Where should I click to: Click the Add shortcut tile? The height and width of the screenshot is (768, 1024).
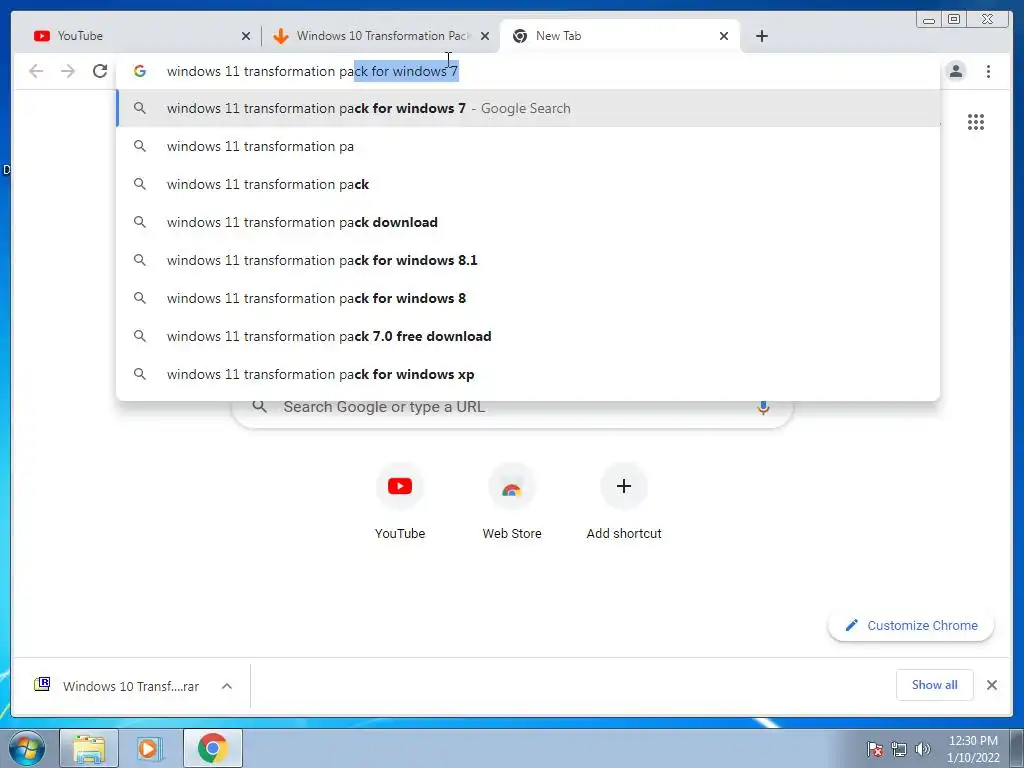[624, 502]
